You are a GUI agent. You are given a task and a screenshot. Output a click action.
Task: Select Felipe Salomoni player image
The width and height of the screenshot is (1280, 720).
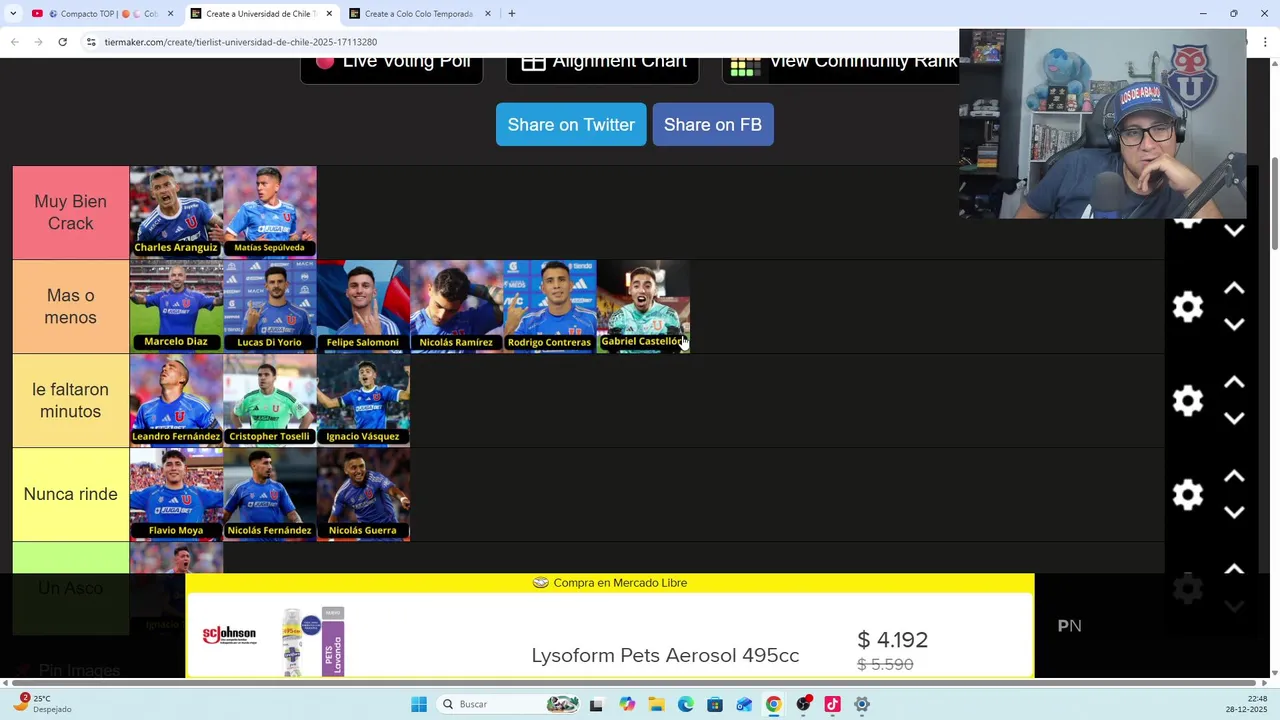click(363, 306)
